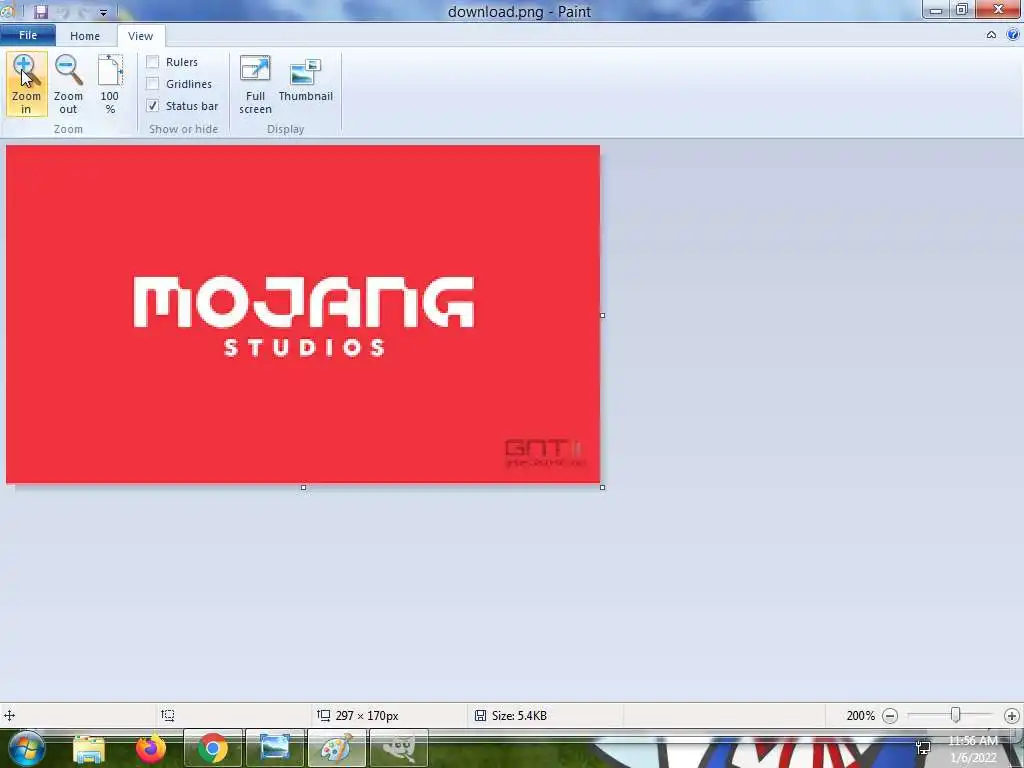
Task: Open Windows Explorer from the taskbar
Action: click(x=89, y=749)
